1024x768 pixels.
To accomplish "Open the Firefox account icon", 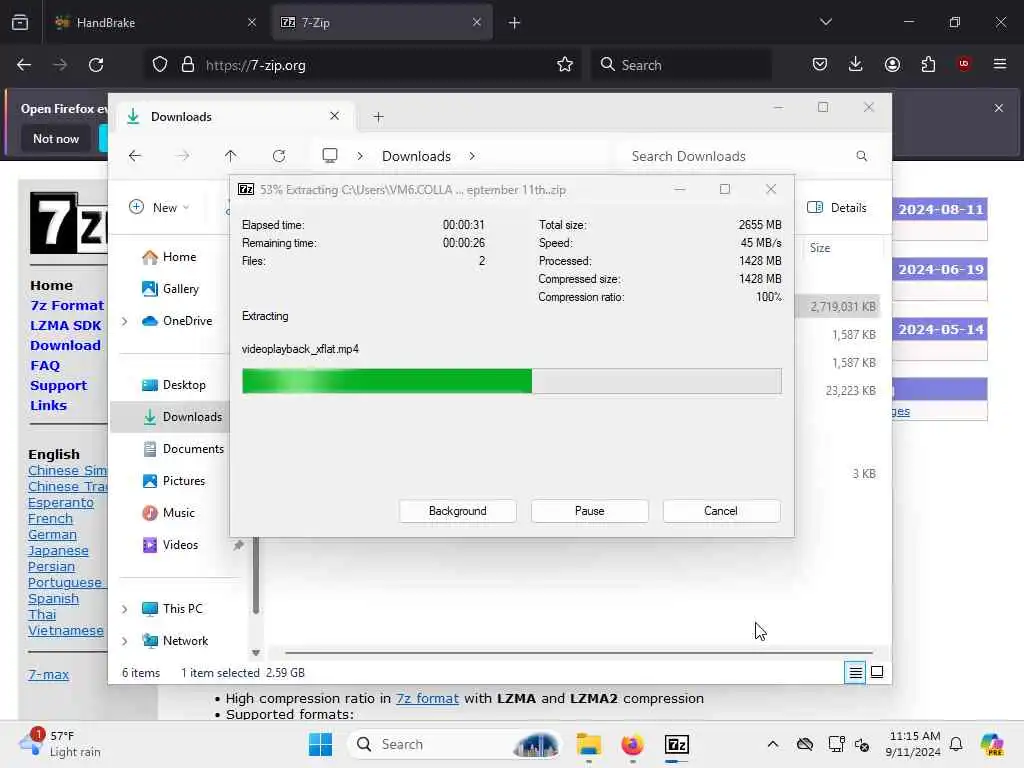I will 892,64.
